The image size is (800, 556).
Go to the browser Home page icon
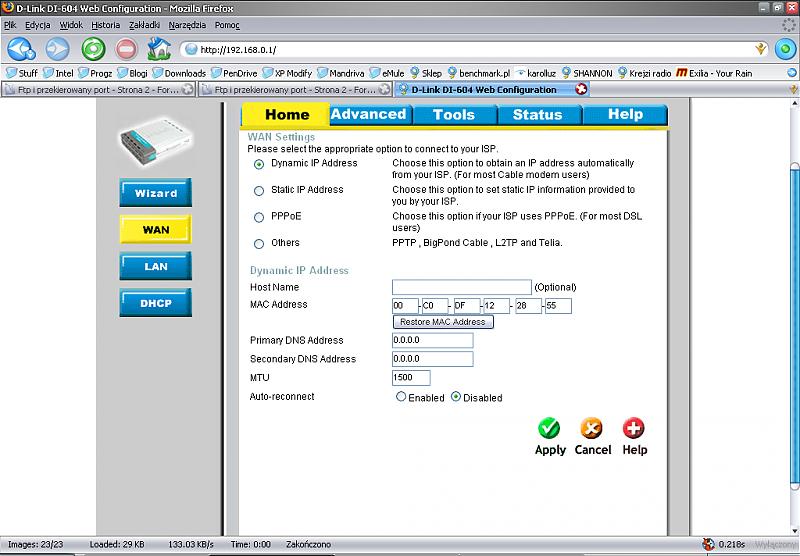click(159, 49)
